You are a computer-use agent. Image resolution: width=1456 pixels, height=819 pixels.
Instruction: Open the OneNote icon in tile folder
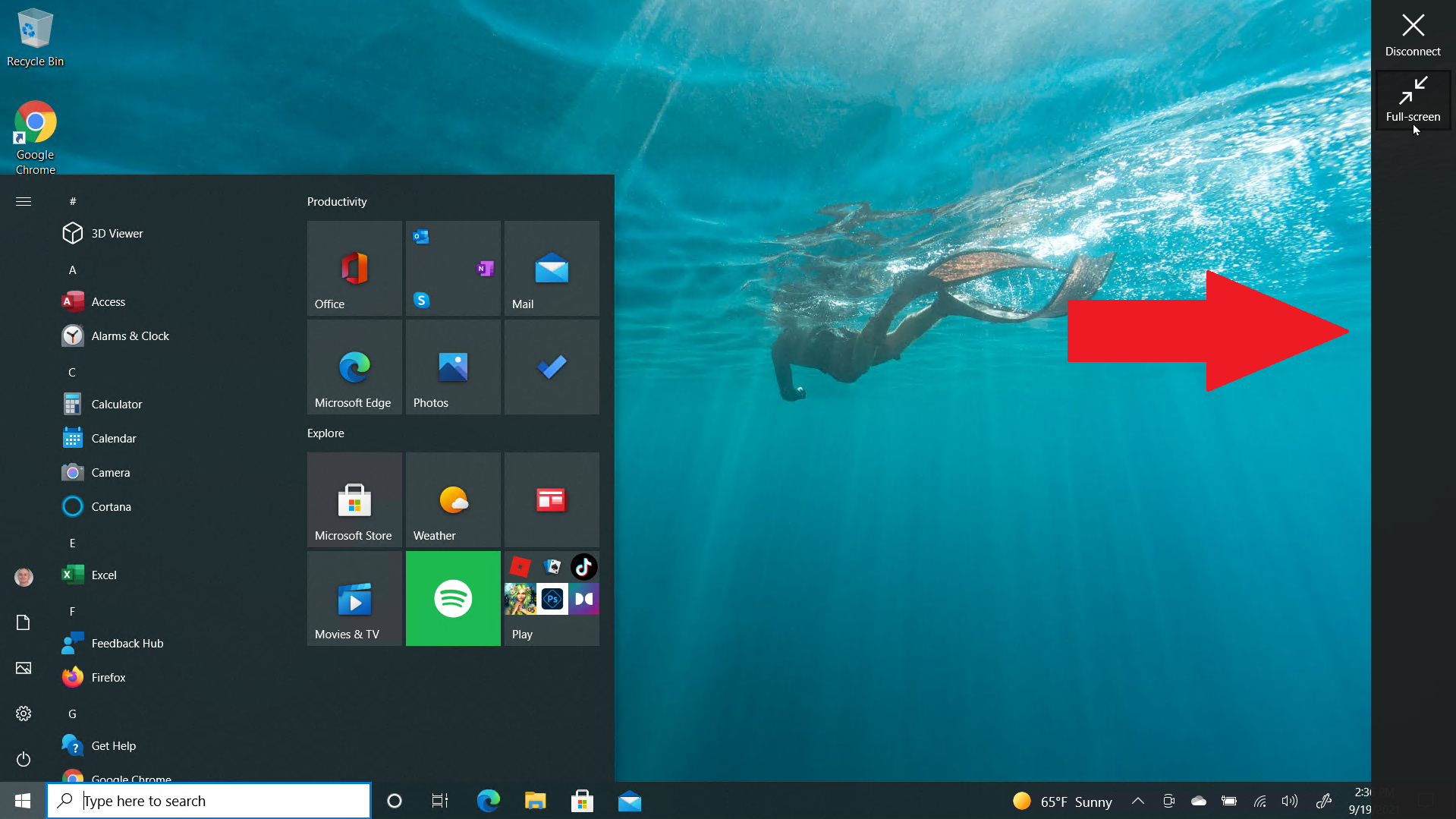click(x=485, y=268)
